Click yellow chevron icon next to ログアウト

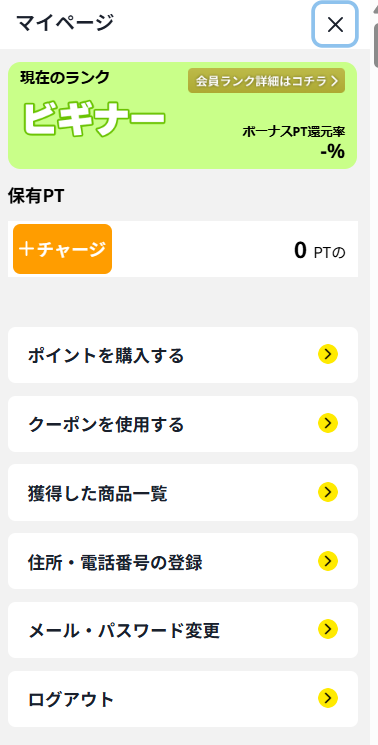pos(328,698)
